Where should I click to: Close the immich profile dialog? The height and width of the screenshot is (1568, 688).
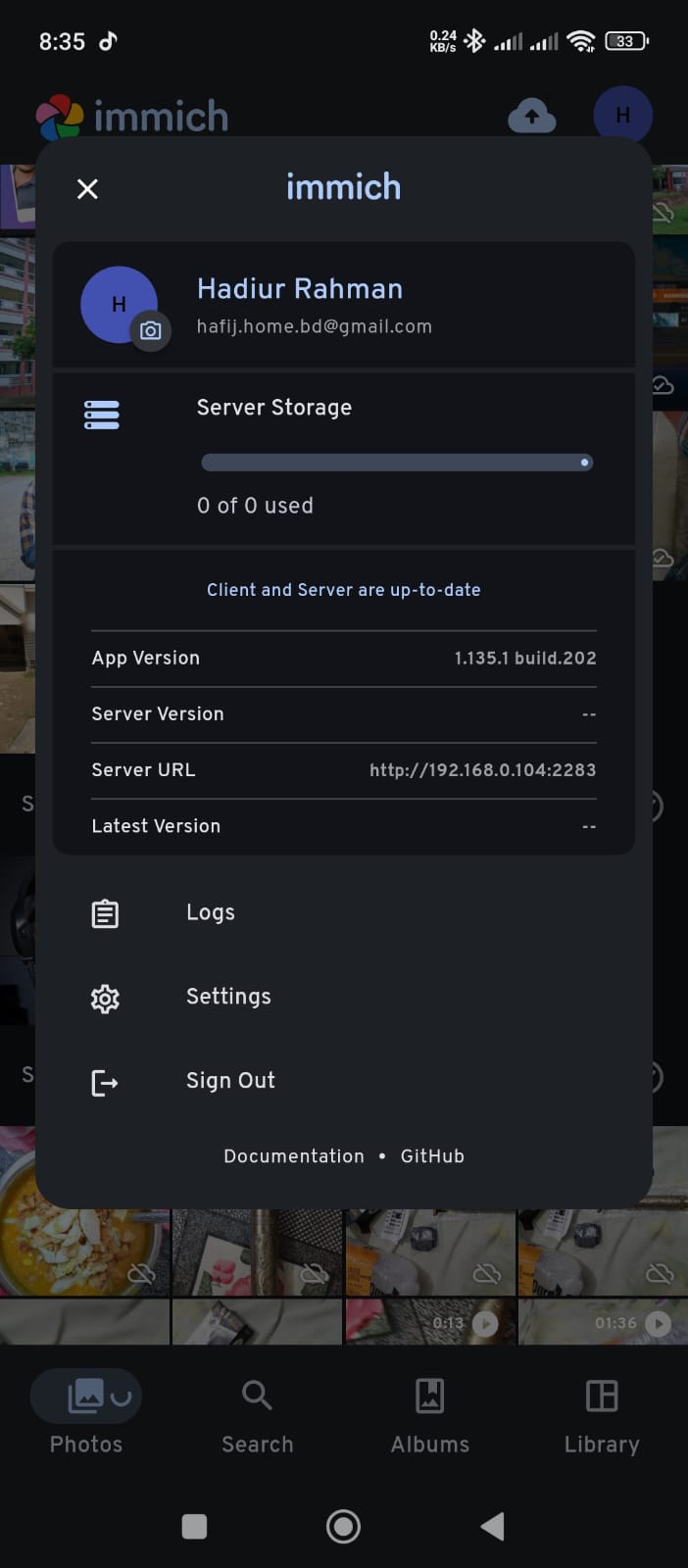pos(87,189)
